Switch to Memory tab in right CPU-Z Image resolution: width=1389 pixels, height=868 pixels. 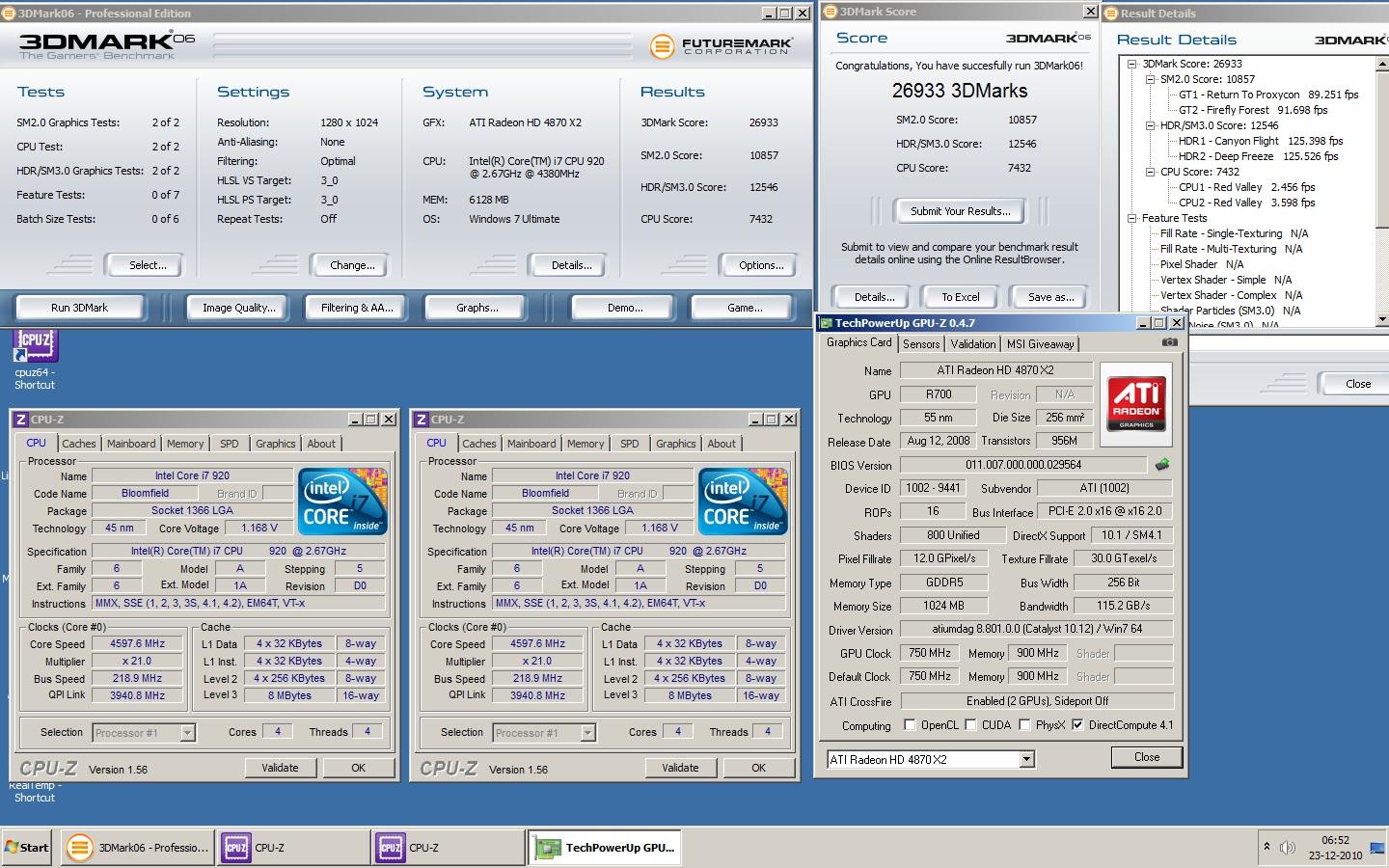(x=586, y=444)
